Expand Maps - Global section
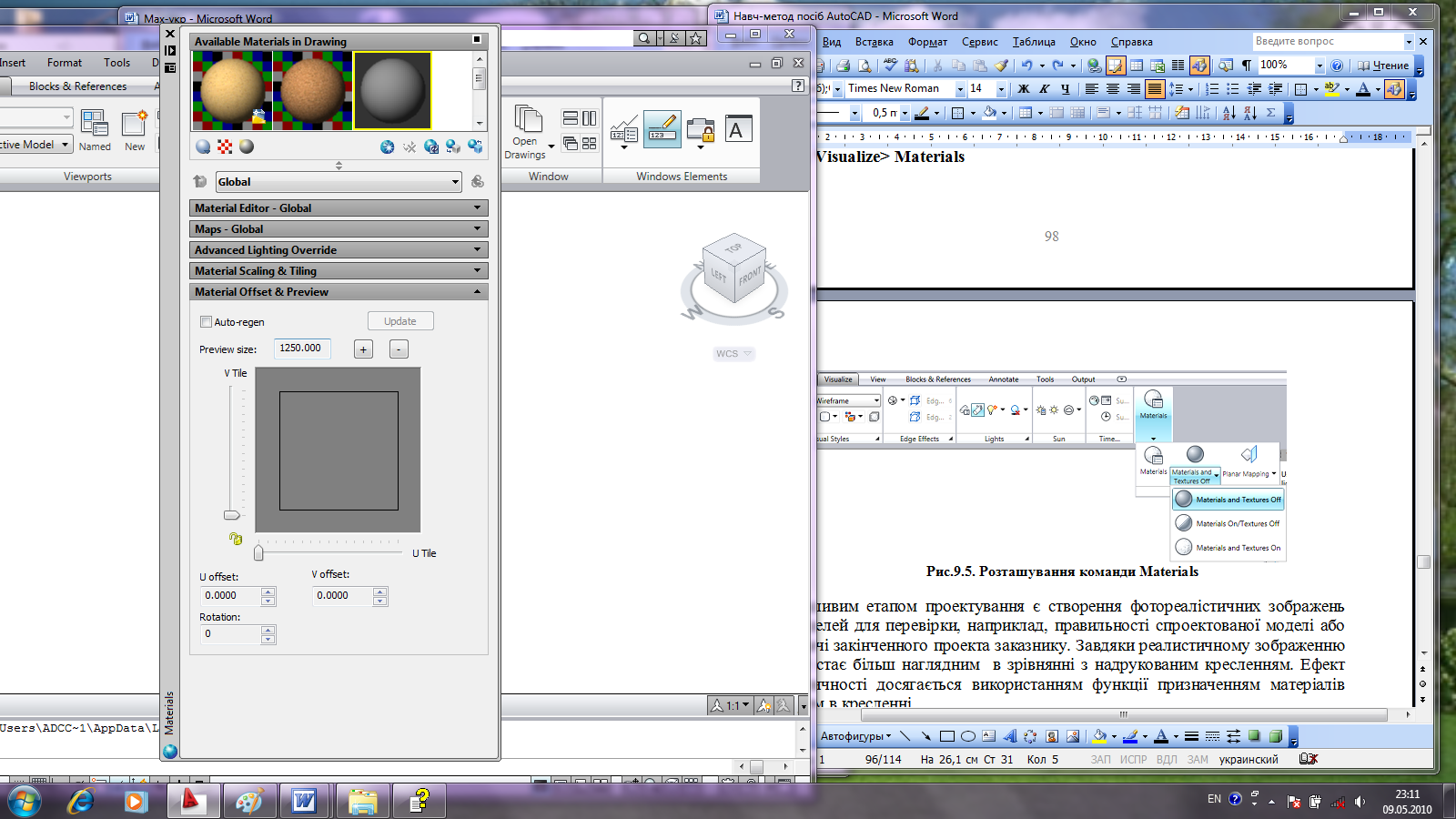 (339, 228)
